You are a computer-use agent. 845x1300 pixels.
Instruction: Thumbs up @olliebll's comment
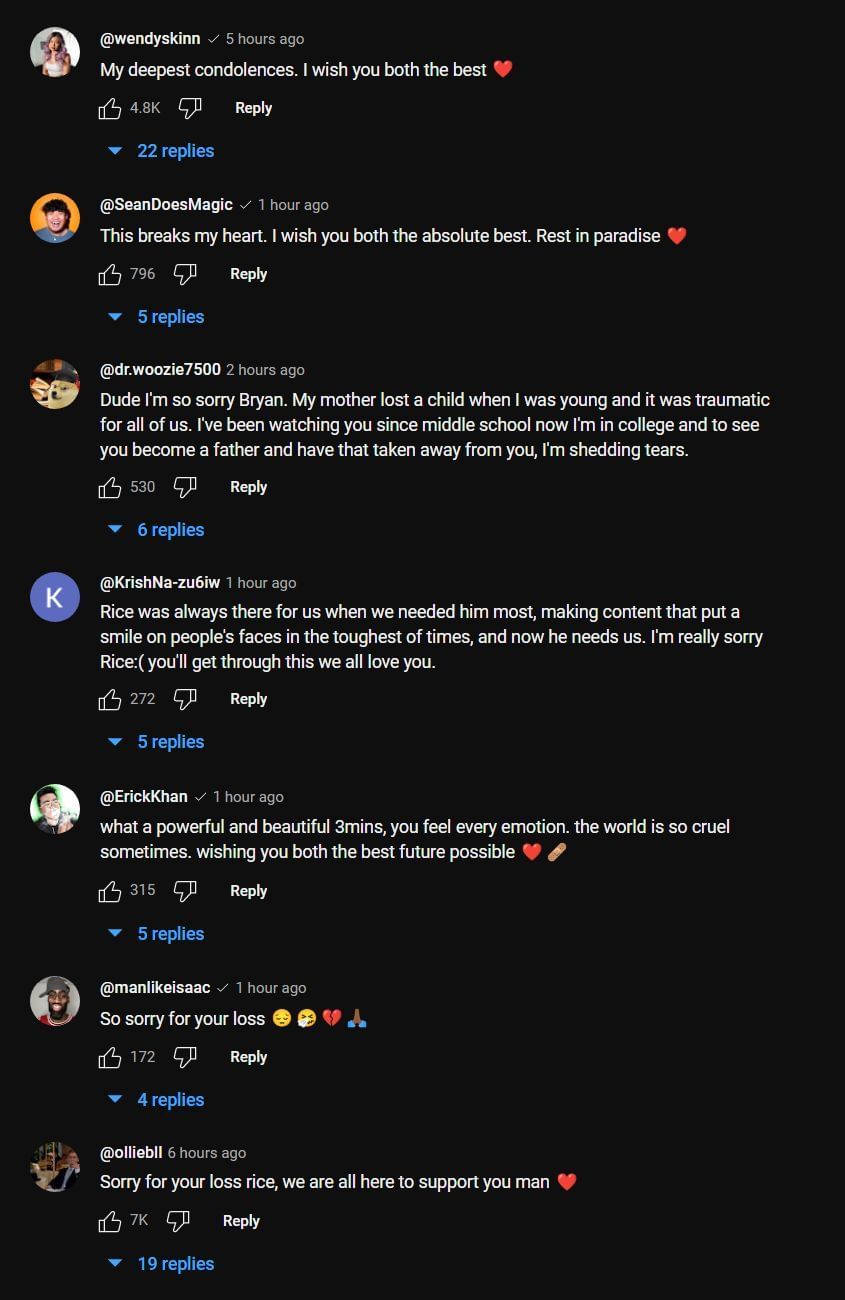tap(110, 1221)
